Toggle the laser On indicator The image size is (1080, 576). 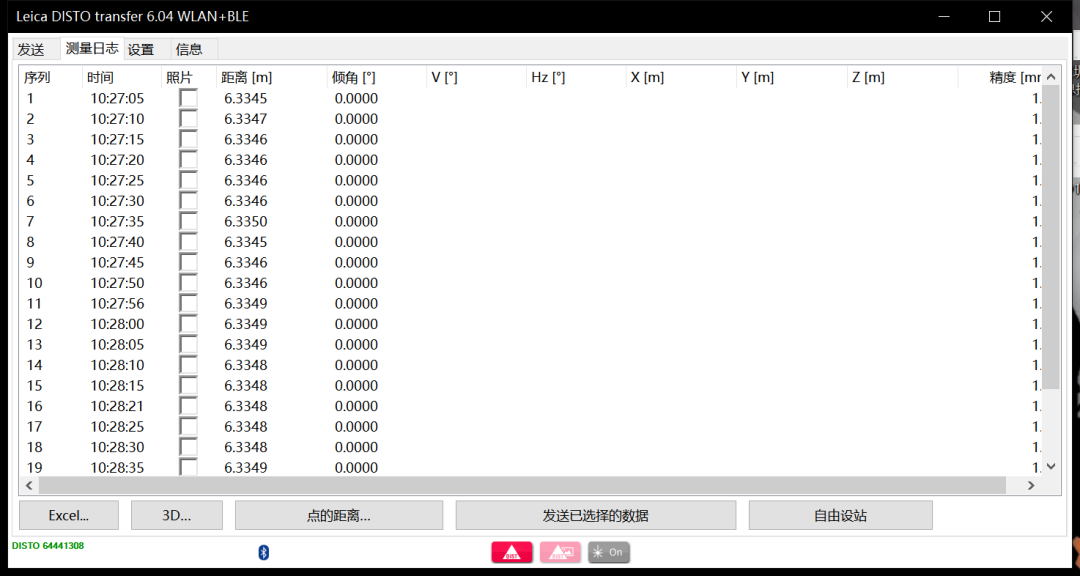[608, 552]
